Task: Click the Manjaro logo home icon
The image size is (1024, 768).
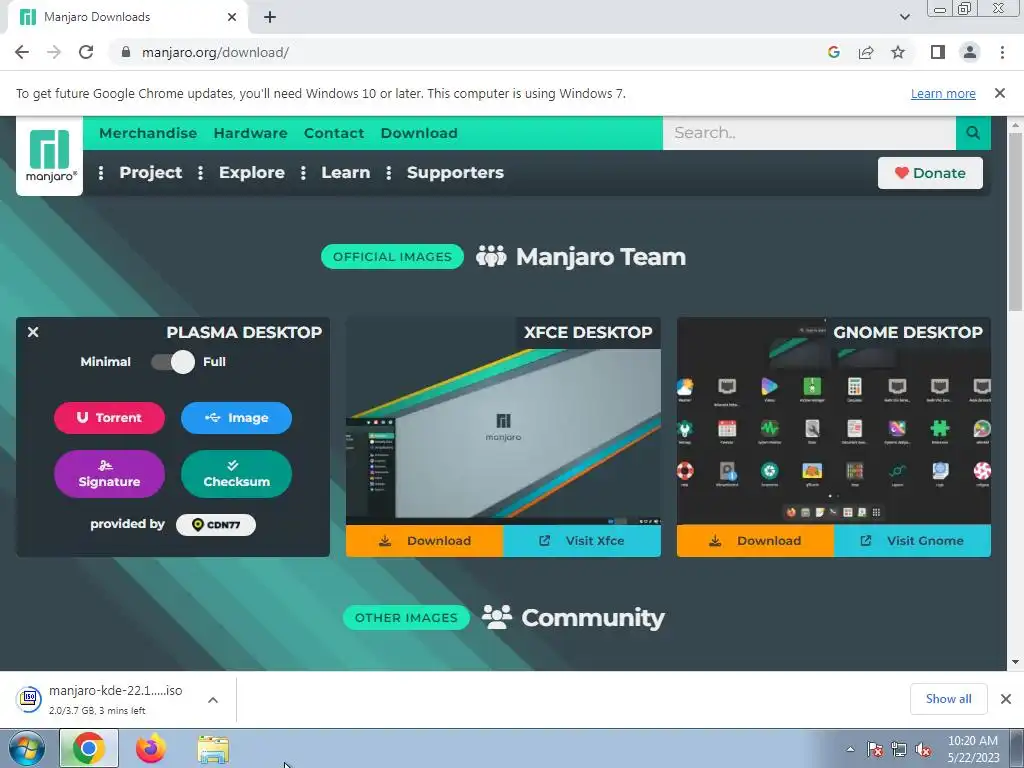Action: (50, 156)
